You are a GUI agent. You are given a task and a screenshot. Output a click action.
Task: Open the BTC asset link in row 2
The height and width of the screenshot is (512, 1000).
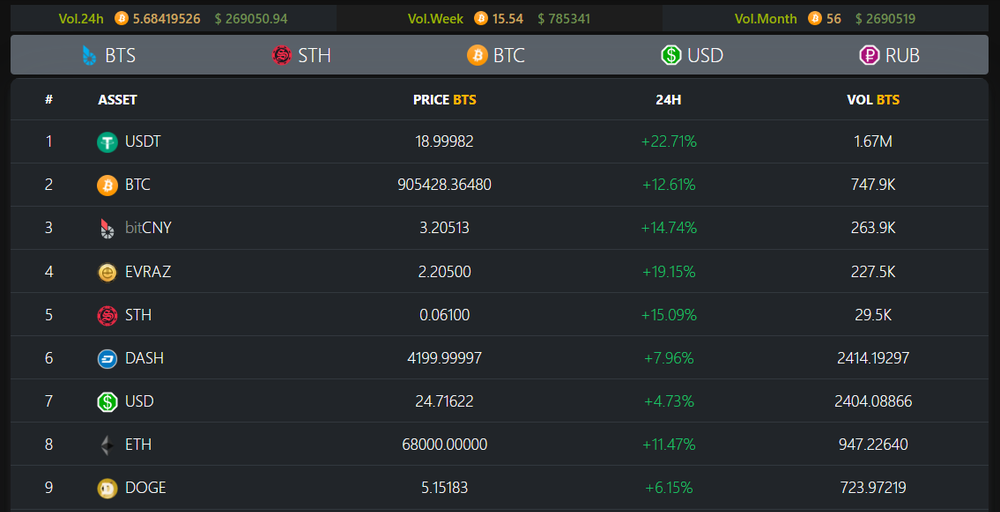tap(138, 185)
